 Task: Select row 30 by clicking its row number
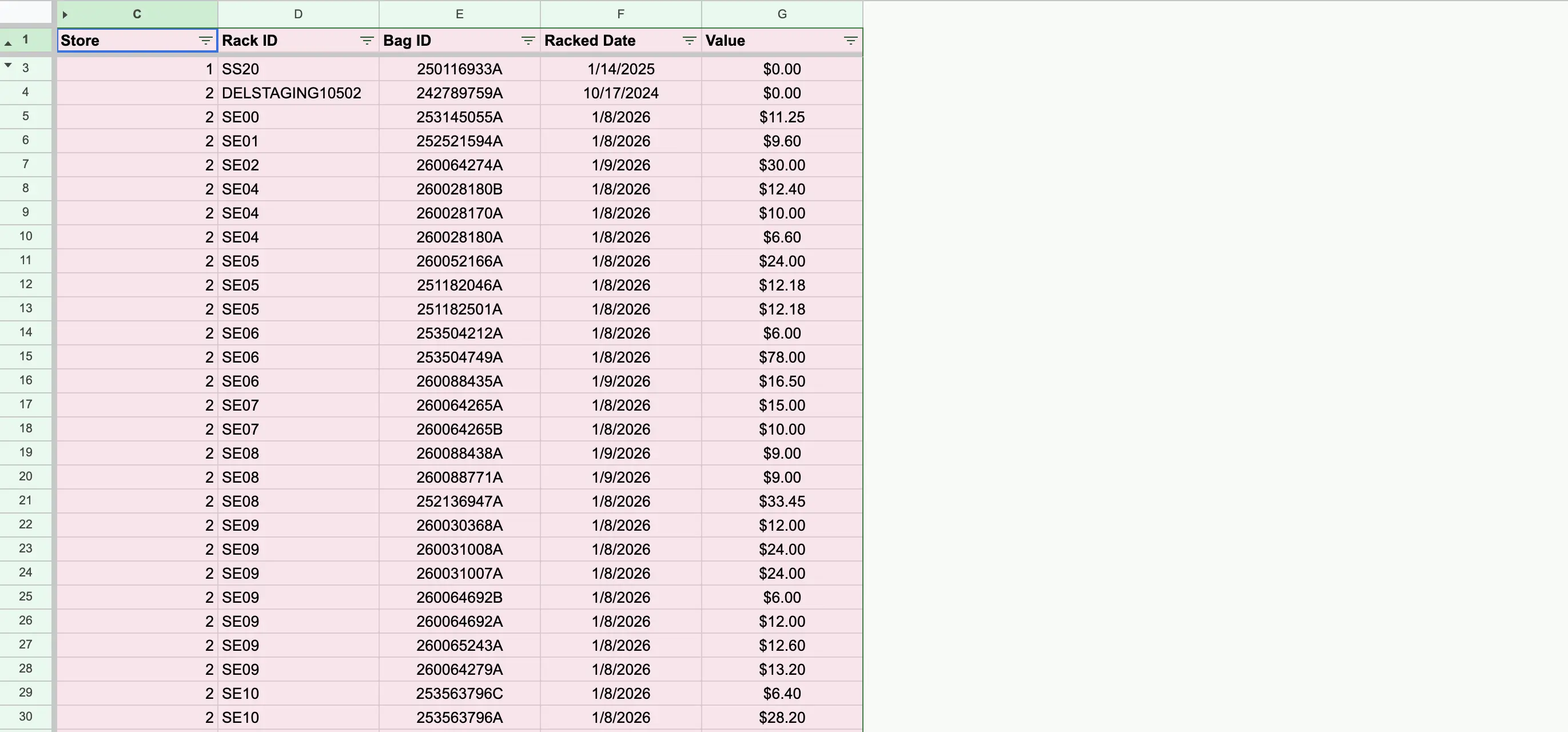click(26, 717)
